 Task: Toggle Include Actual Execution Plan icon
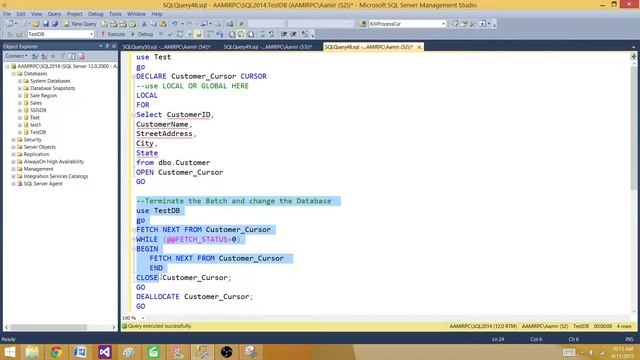click(x=210, y=34)
